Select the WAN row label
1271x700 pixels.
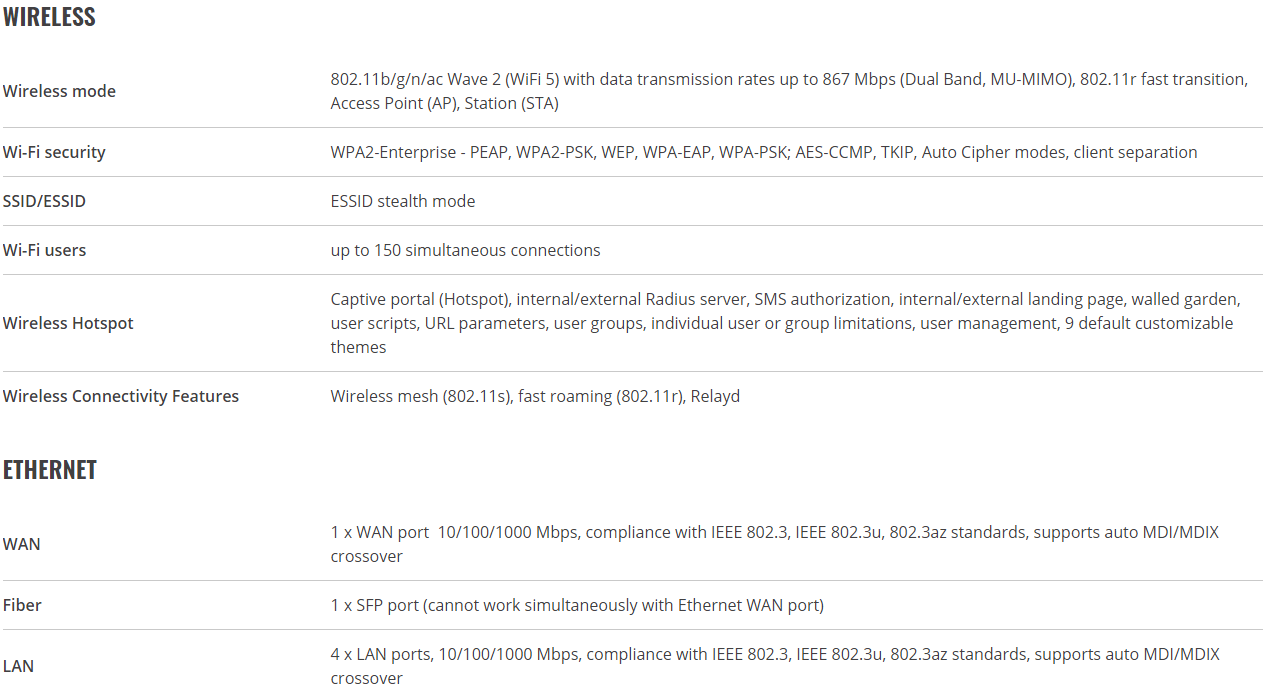(22, 544)
